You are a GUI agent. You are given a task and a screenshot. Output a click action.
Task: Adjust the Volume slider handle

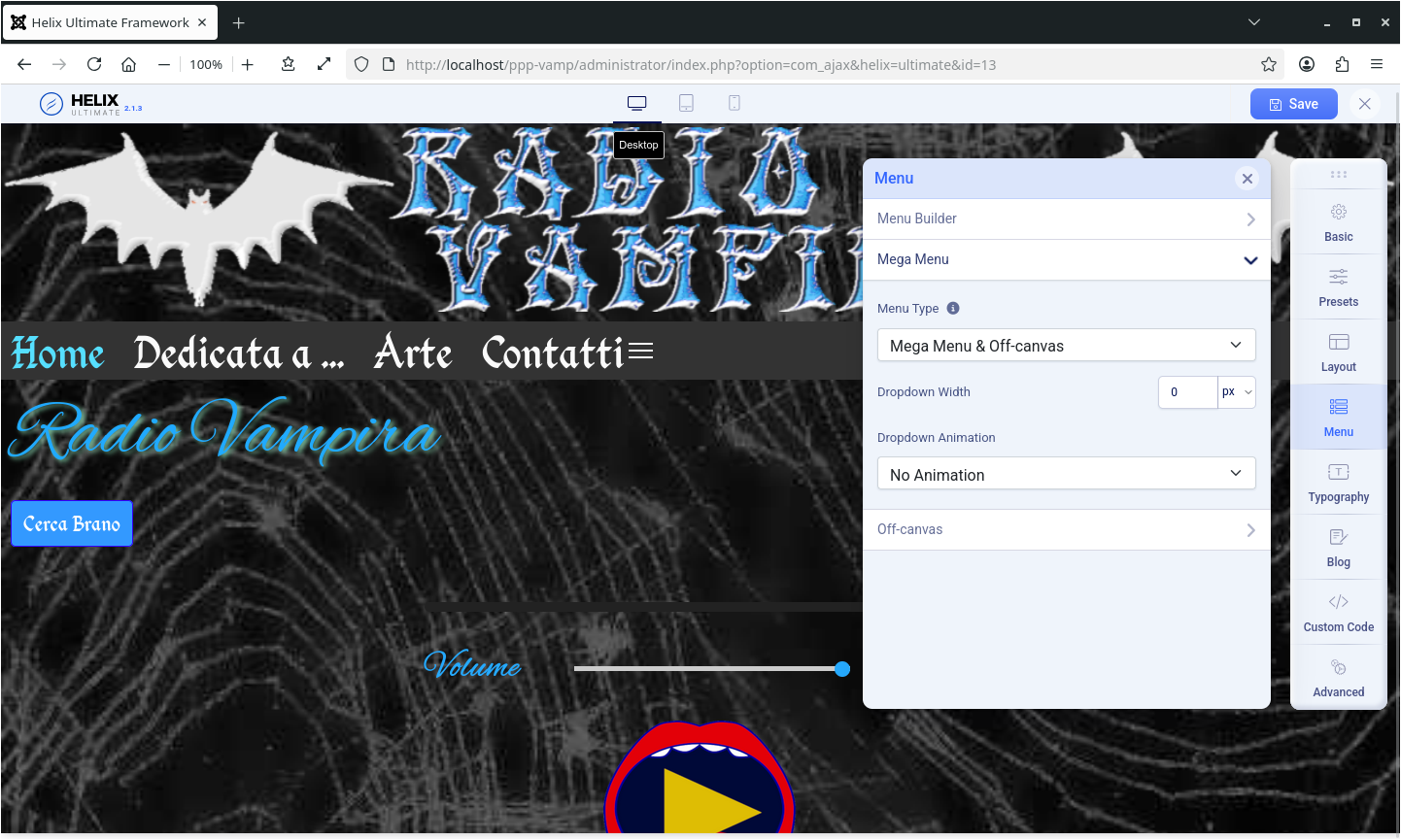point(842,669)
